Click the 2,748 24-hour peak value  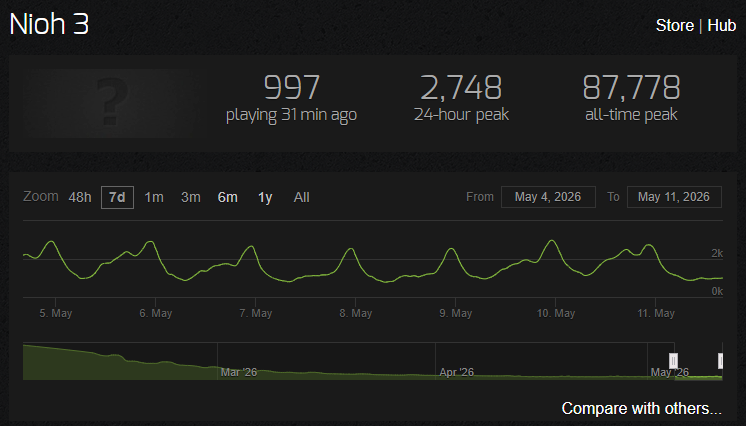tap(461, 88)
